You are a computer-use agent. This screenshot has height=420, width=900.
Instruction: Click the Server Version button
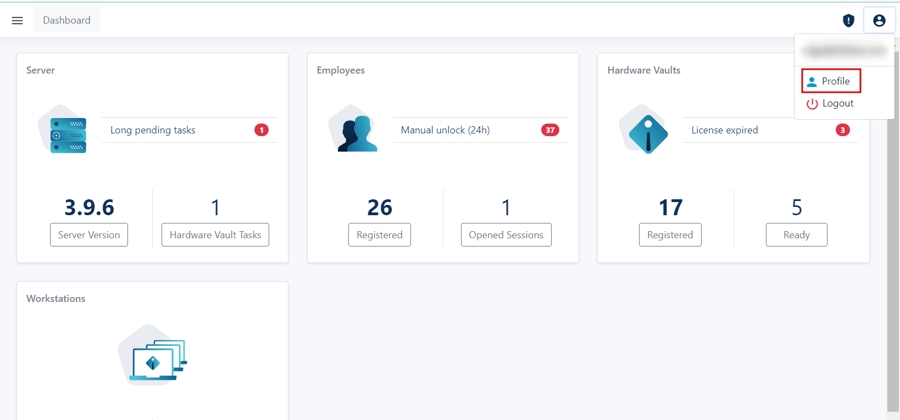(x=89, y=235)
